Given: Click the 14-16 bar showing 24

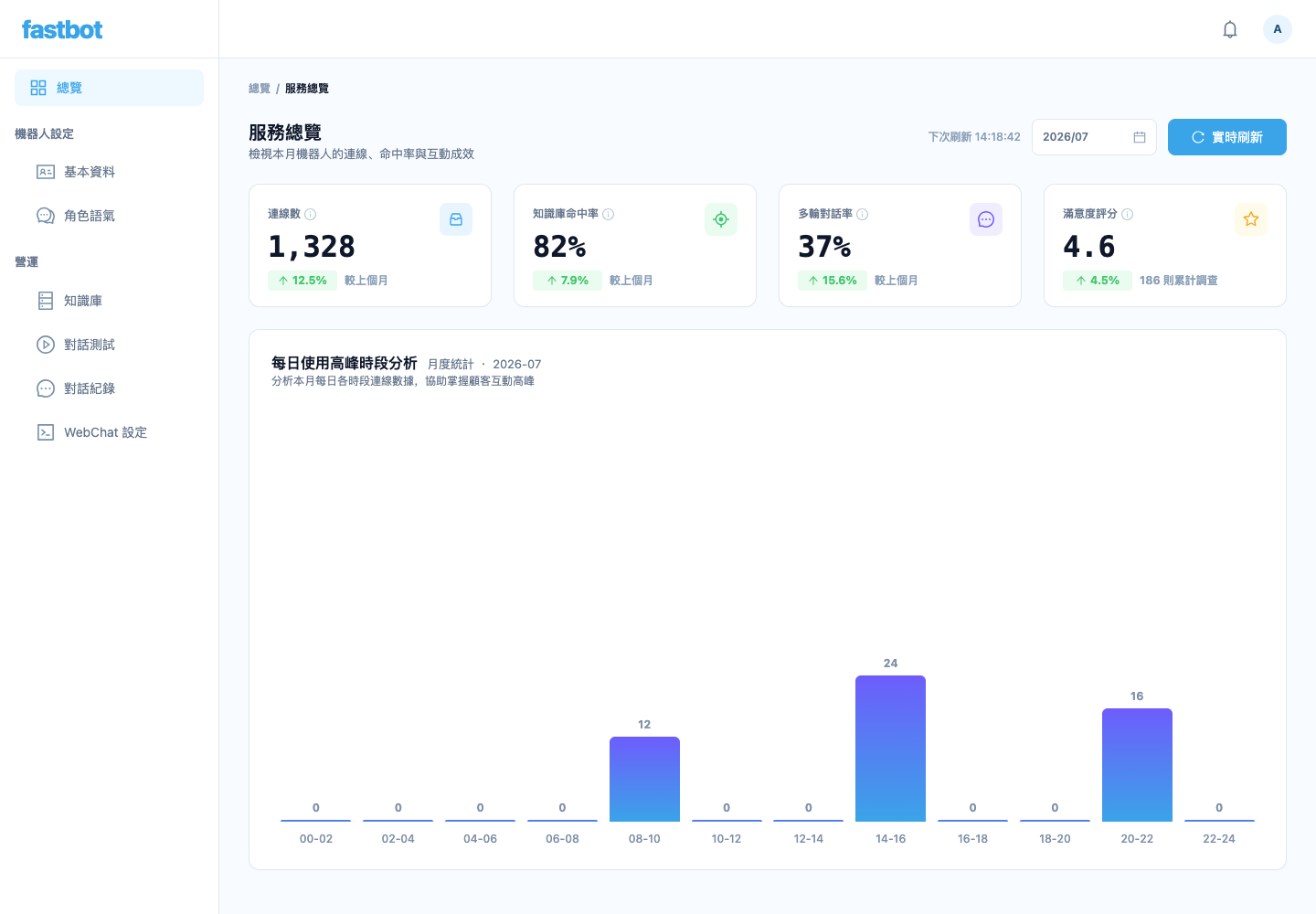Looking at the screenshot, I should click(x=890, y=749).
